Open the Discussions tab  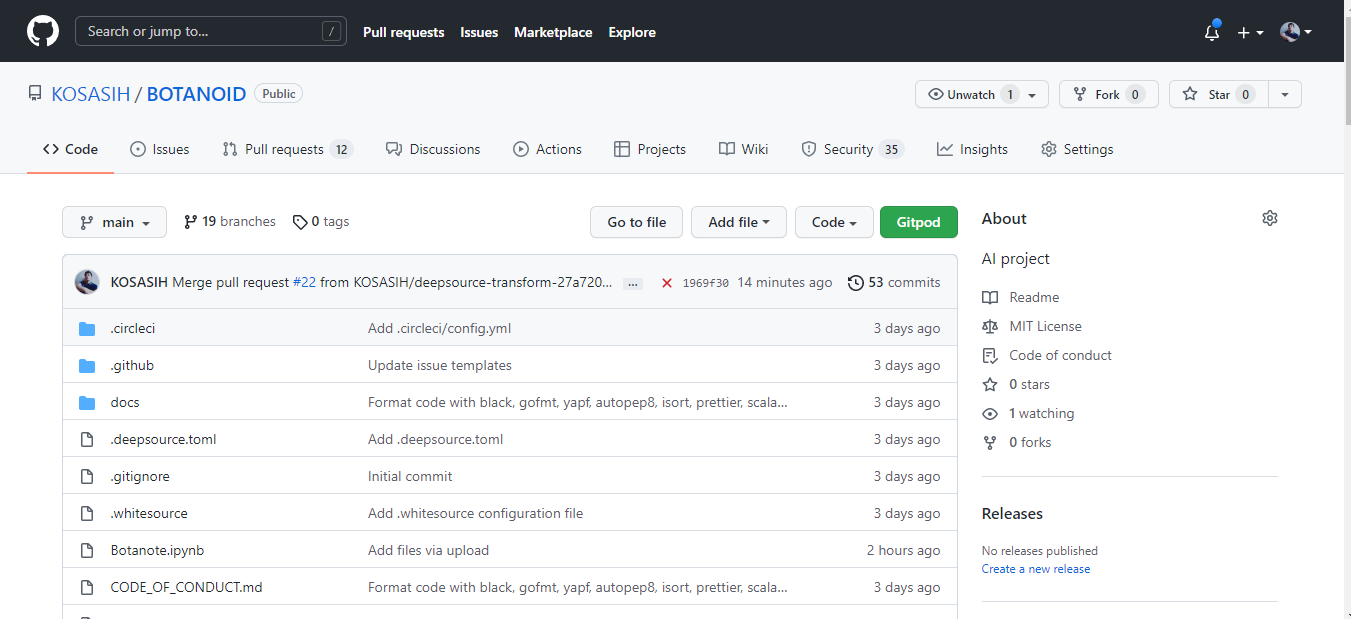433,149
